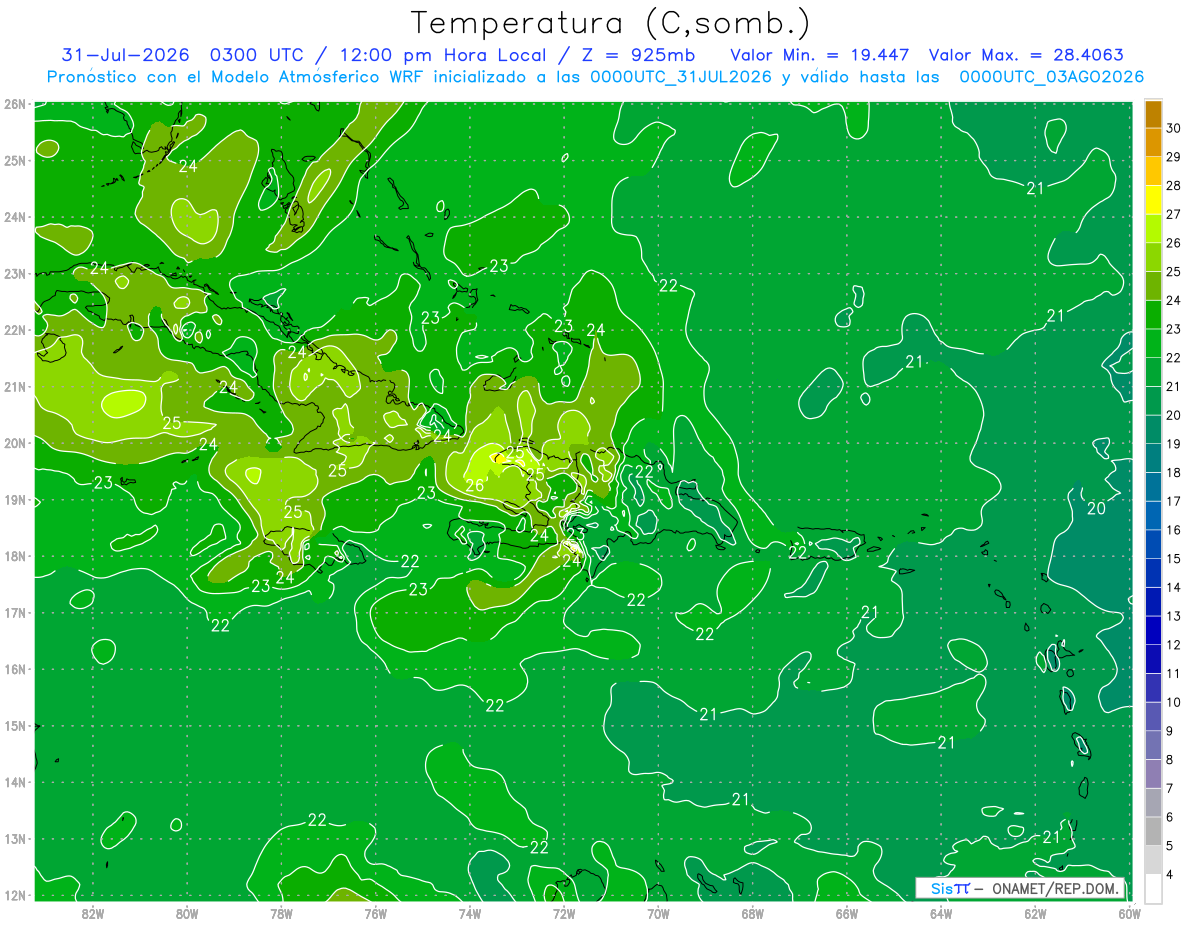Click the '28' label on the color scale

1174,186
